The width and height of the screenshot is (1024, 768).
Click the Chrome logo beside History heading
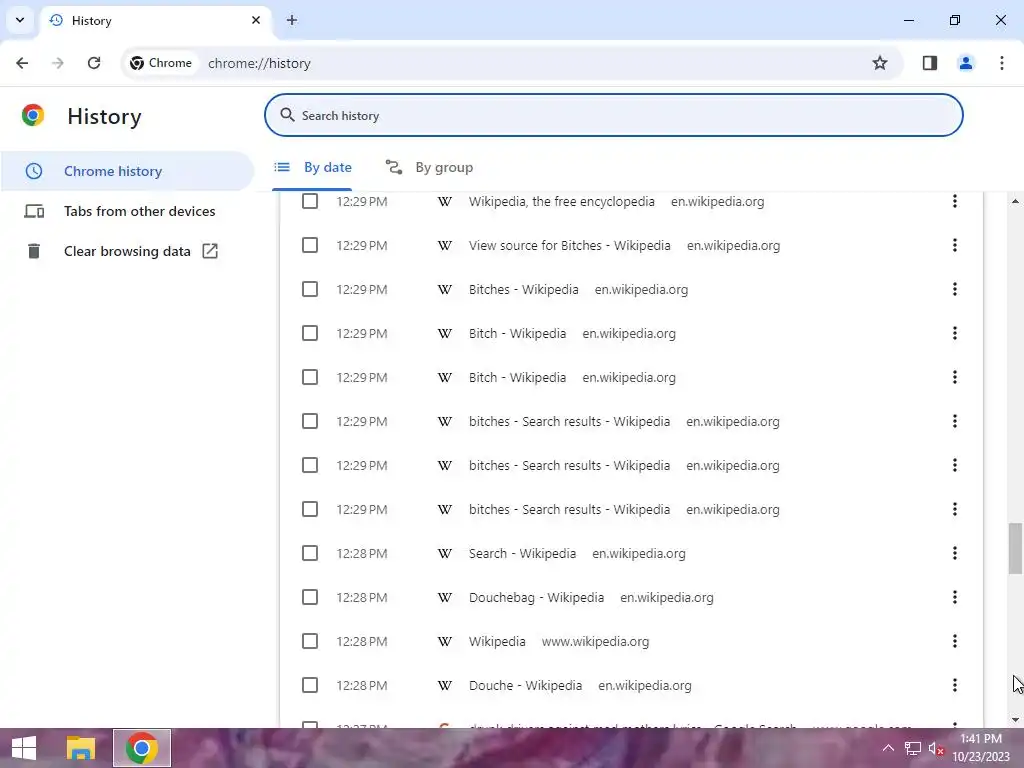pos(33,115)
